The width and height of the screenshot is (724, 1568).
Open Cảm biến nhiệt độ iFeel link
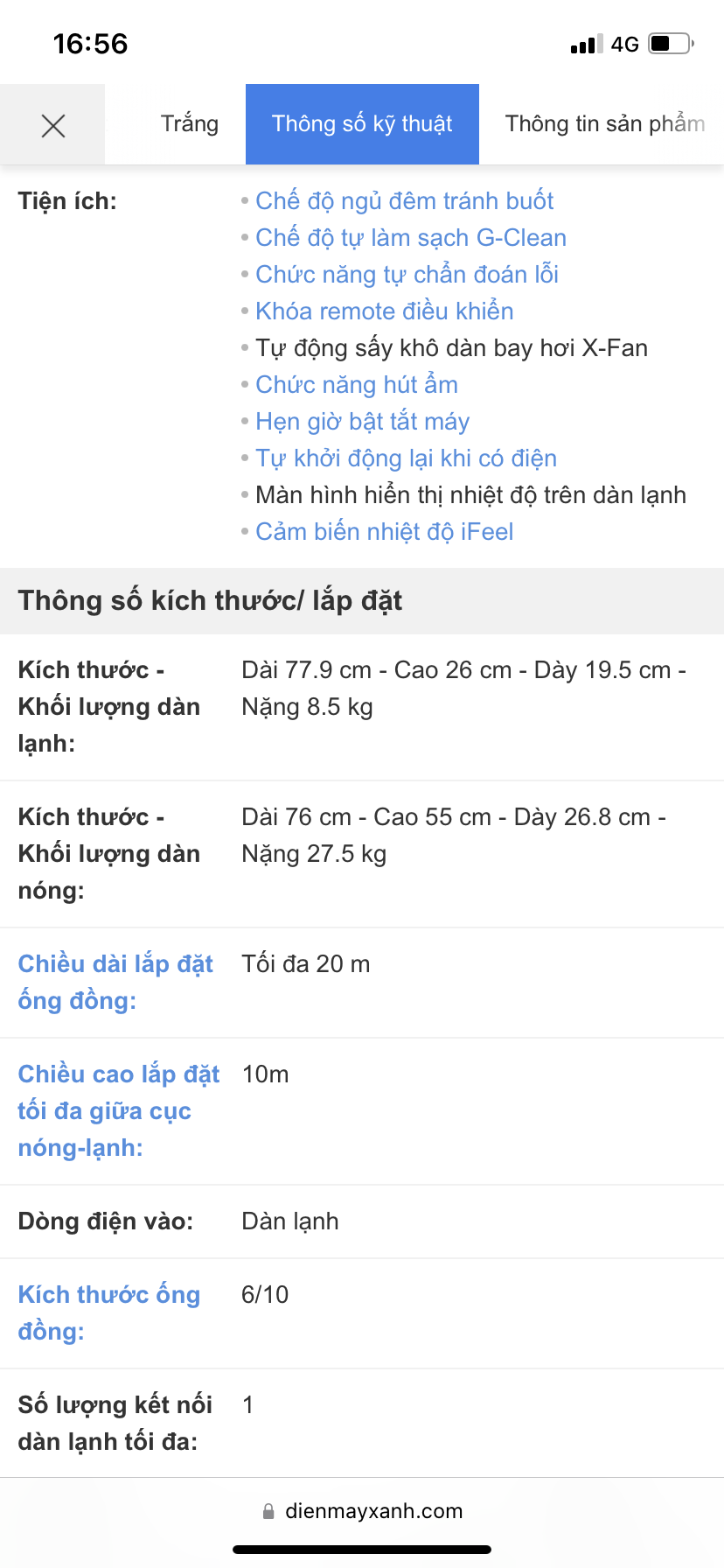click(384, 532)
